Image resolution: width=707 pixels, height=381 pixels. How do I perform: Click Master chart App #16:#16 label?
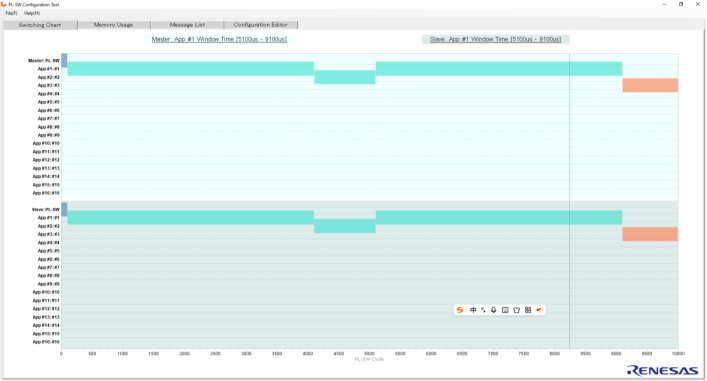[46, 193]
